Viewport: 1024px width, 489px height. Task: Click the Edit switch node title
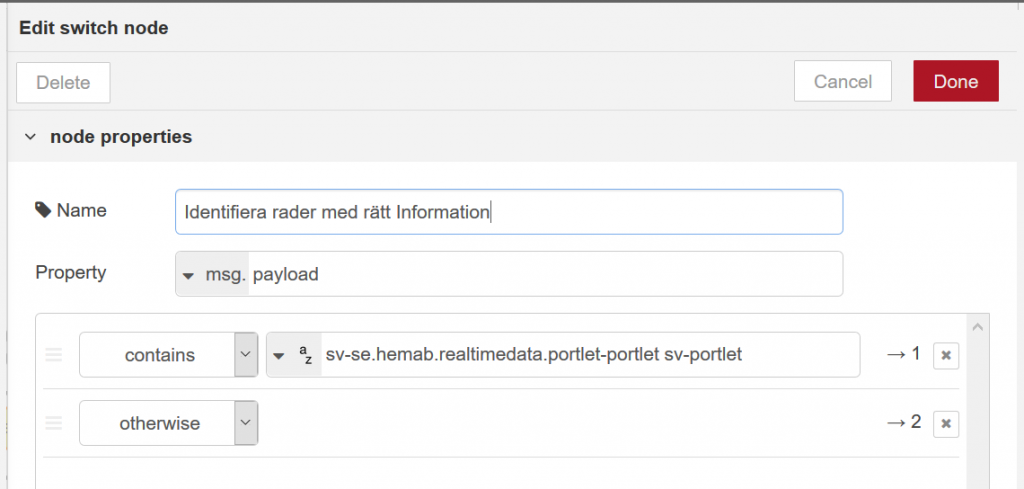pos(93,28)
